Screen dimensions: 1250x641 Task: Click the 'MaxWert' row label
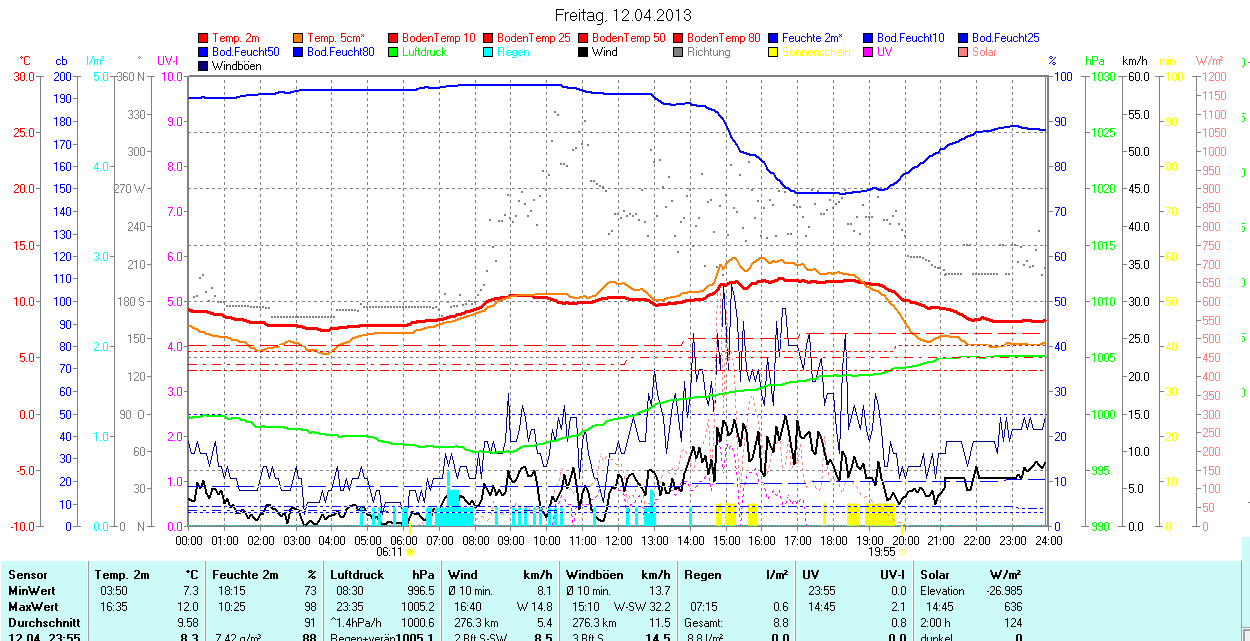point(32,607)
